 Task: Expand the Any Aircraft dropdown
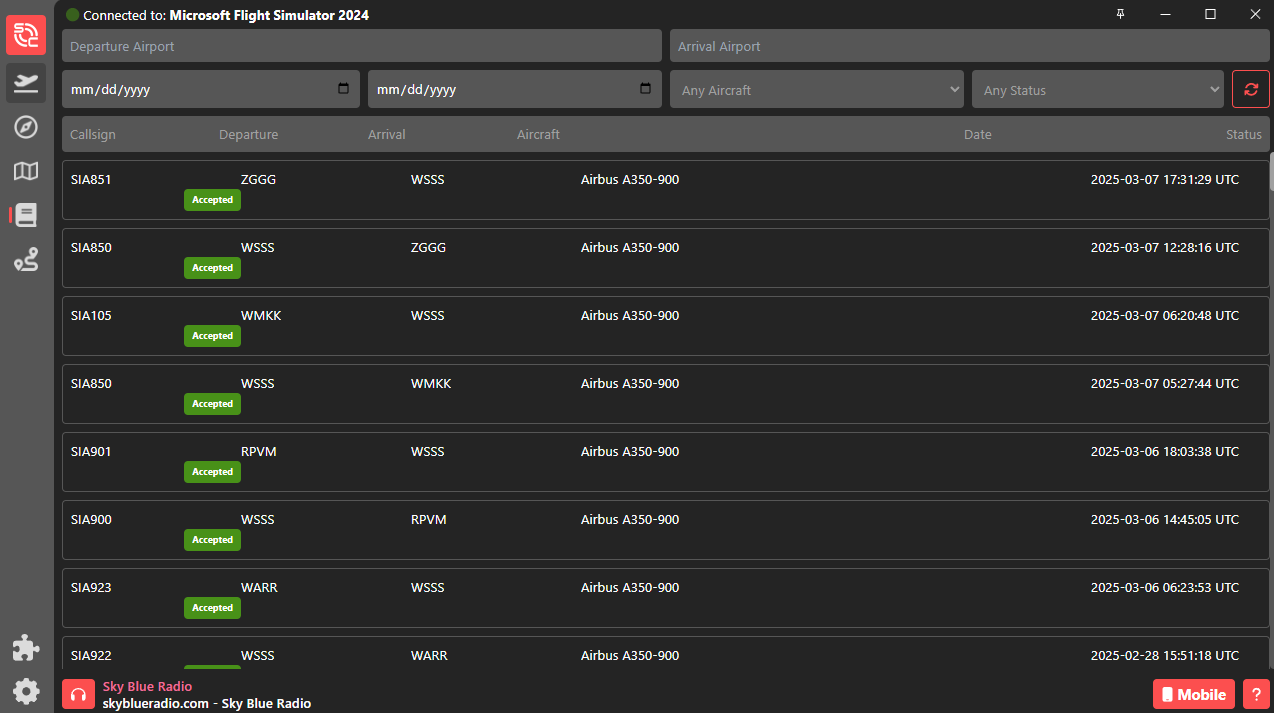tap(816, 89)
